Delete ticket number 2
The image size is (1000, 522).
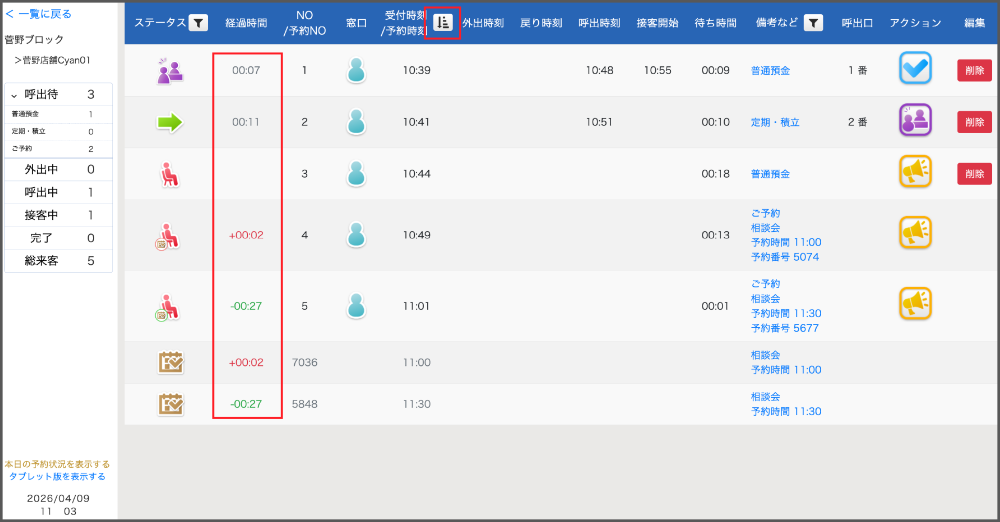974,122
